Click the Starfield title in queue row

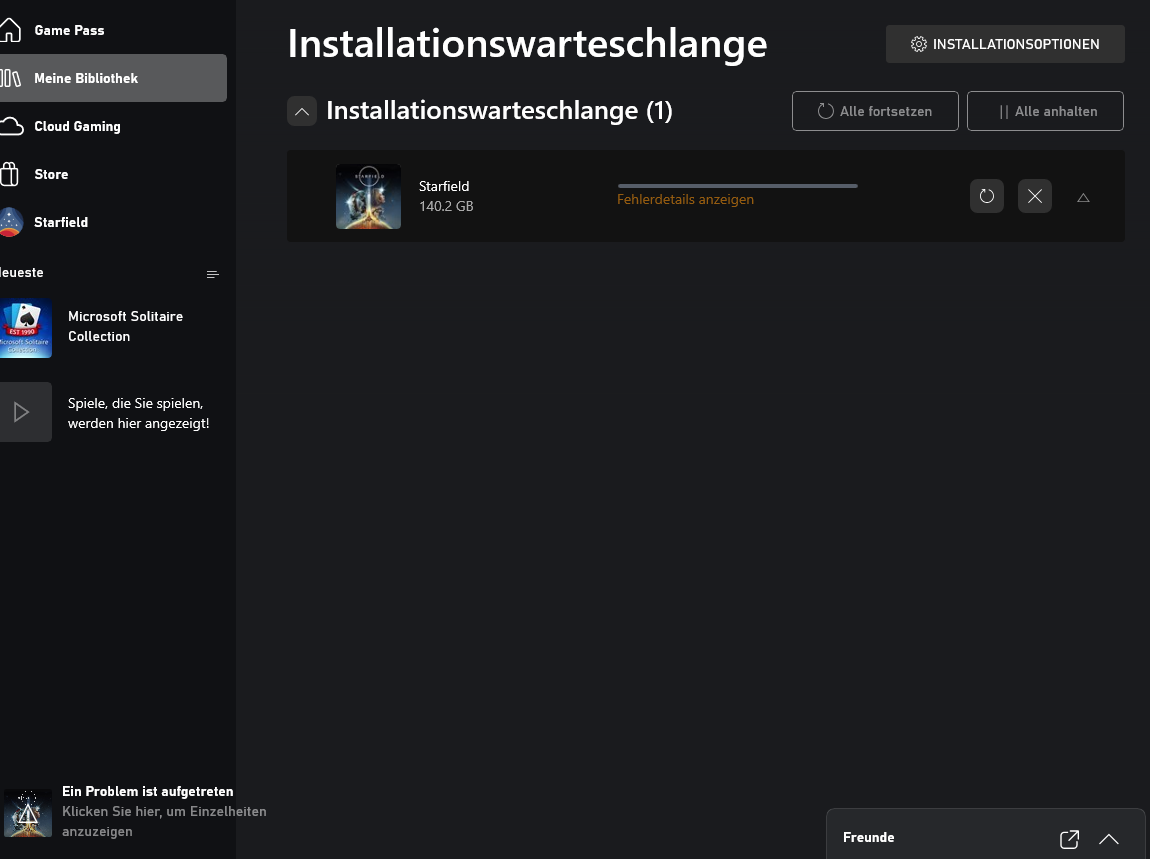pos(444,186)
